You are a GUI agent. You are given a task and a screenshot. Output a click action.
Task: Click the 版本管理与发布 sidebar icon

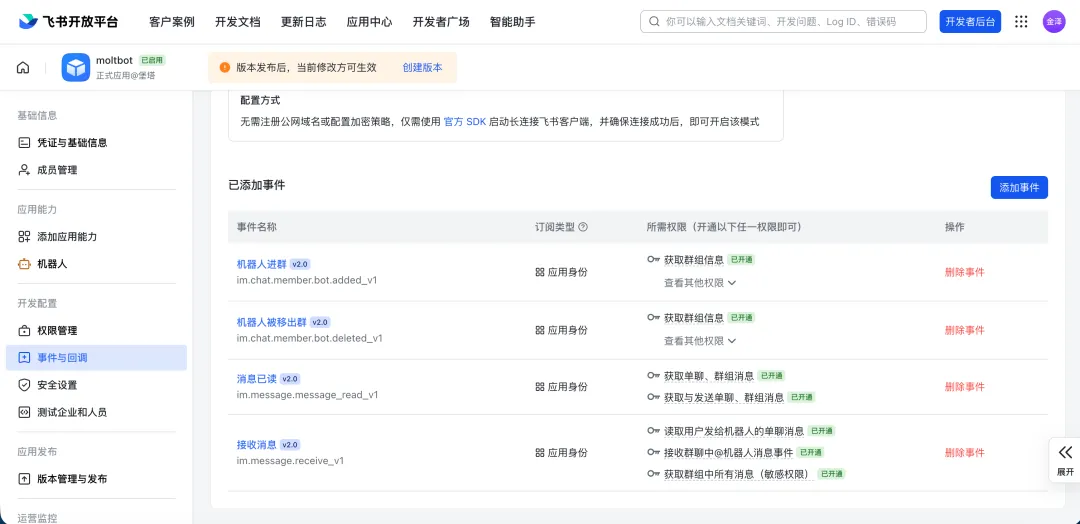click(x=24, y=479)
